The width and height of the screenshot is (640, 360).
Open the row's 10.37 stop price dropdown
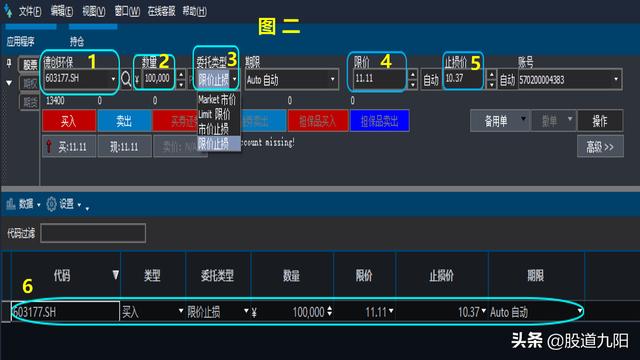pos(484,311)
